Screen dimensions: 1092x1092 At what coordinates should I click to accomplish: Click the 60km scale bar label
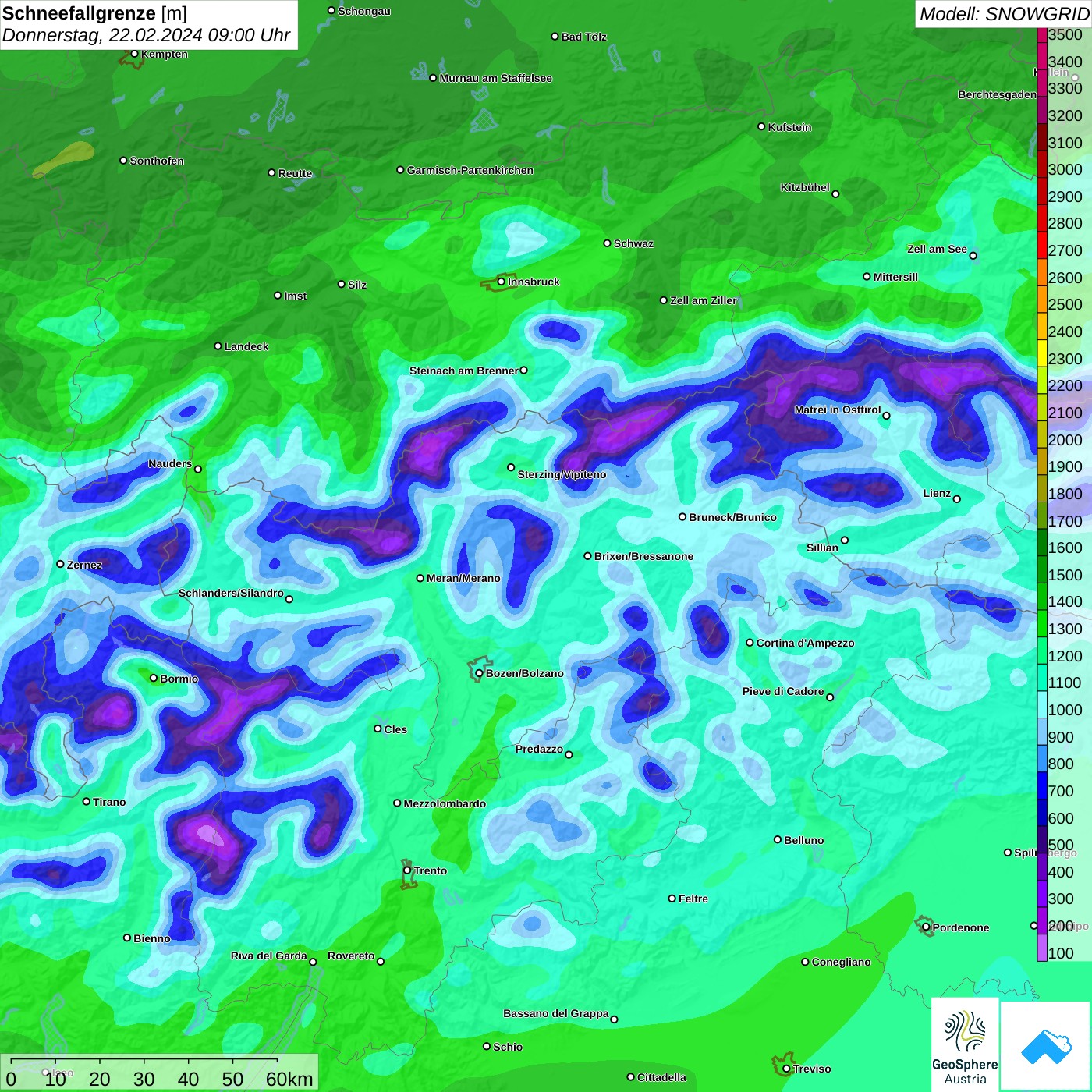coord(289,1079)
